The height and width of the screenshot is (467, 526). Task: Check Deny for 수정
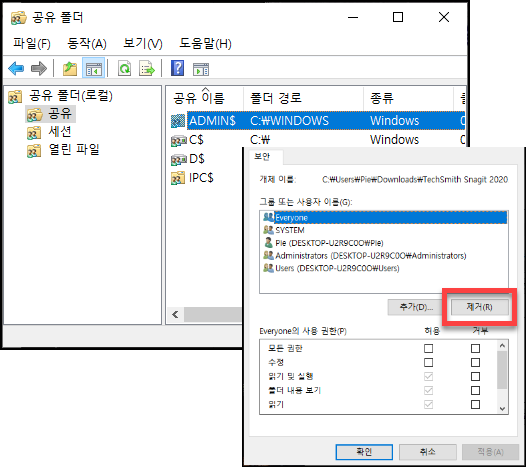[475, 363]
